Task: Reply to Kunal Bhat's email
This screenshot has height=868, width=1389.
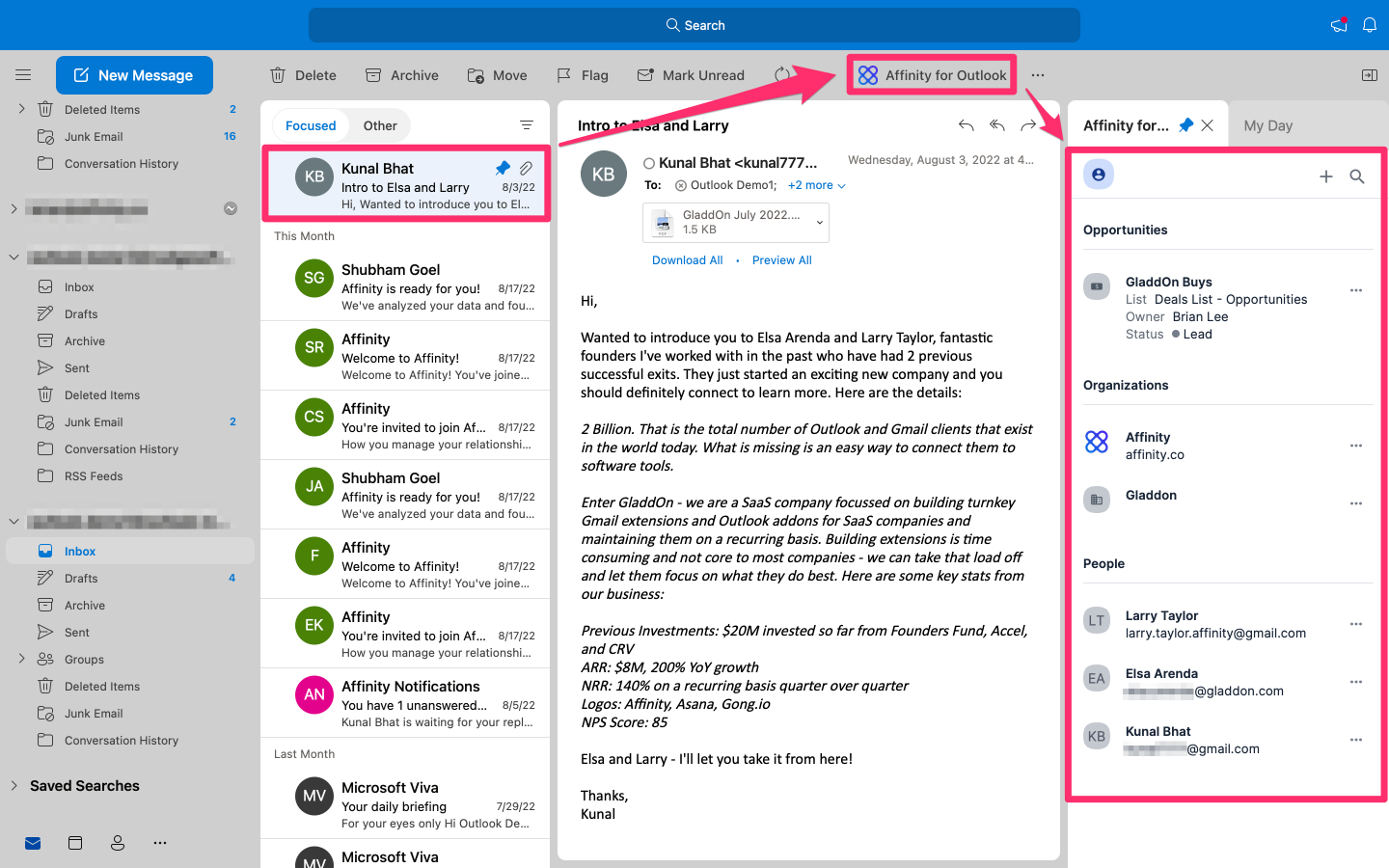Action: pos(966,124)
